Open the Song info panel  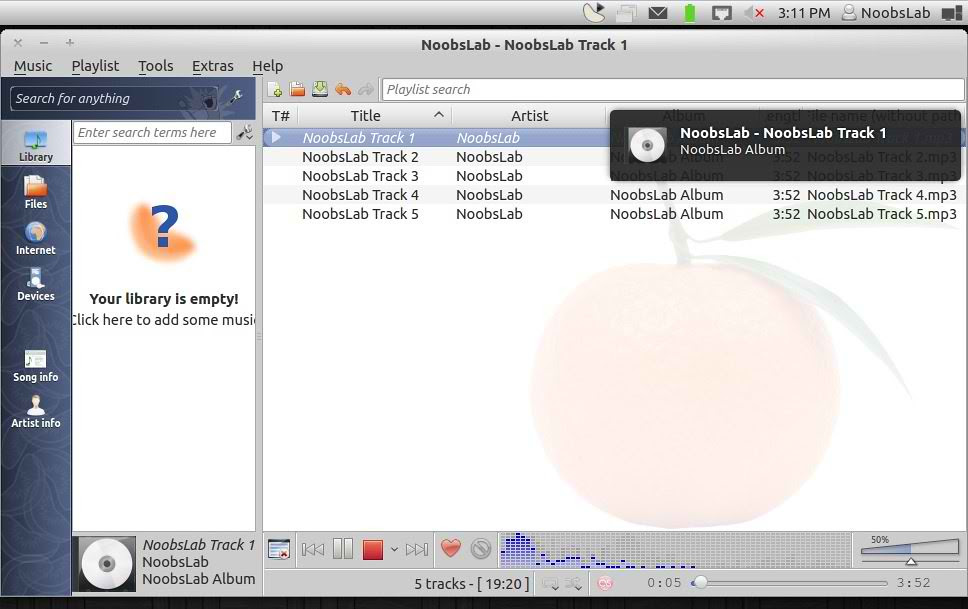[x=36, y=366]
